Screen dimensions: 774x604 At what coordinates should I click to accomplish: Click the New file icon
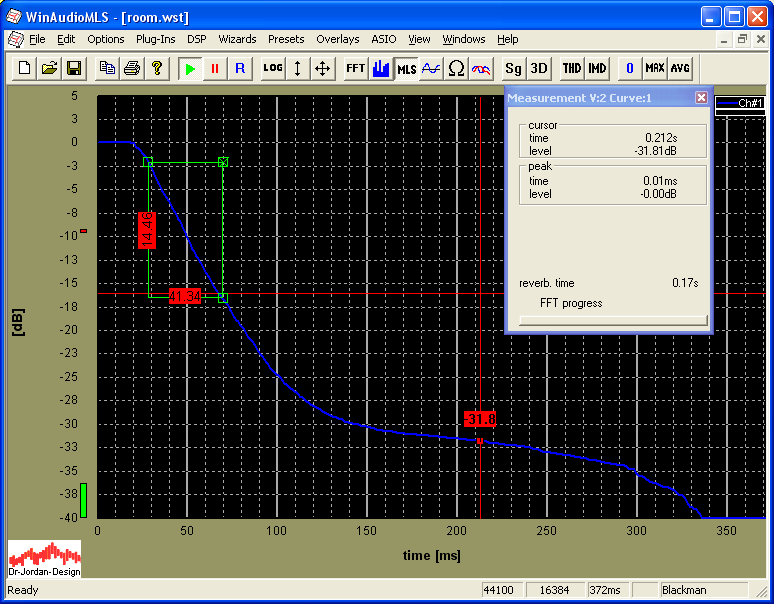(24, 68)
